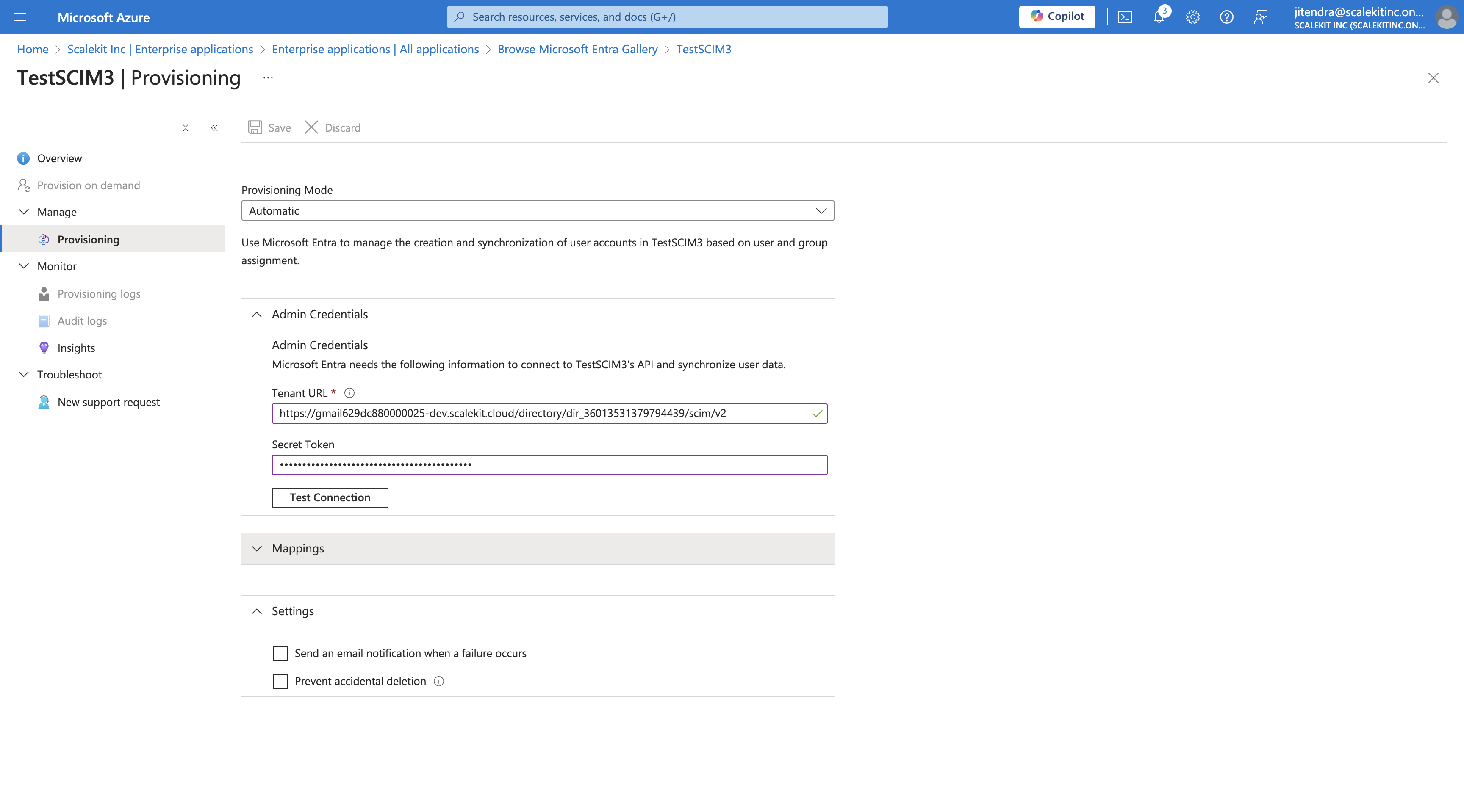Collapse the sidebar with double chevron
1464x812 pixels.
click(x=214, y=128)
